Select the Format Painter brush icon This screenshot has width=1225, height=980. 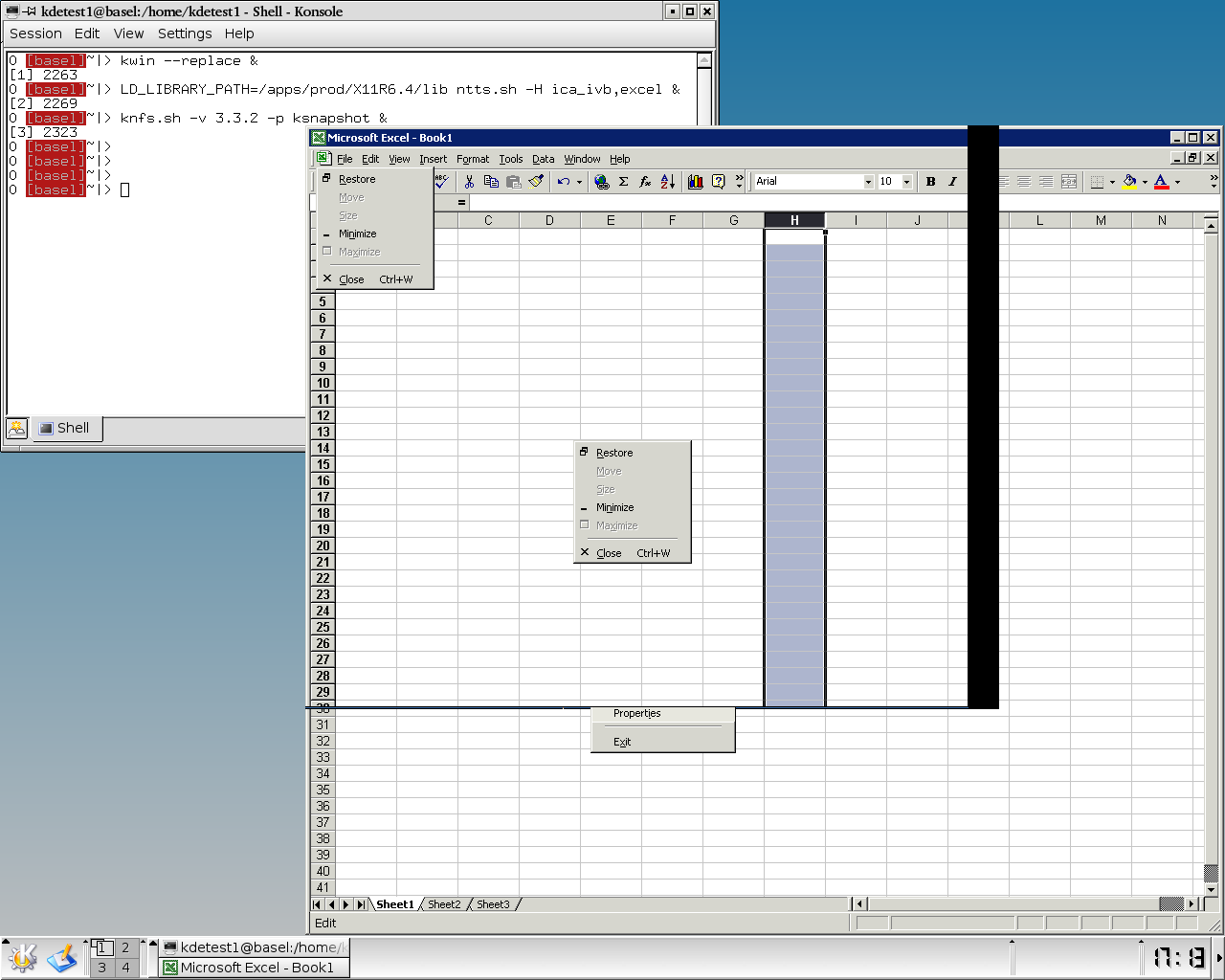tap(536, 181)
